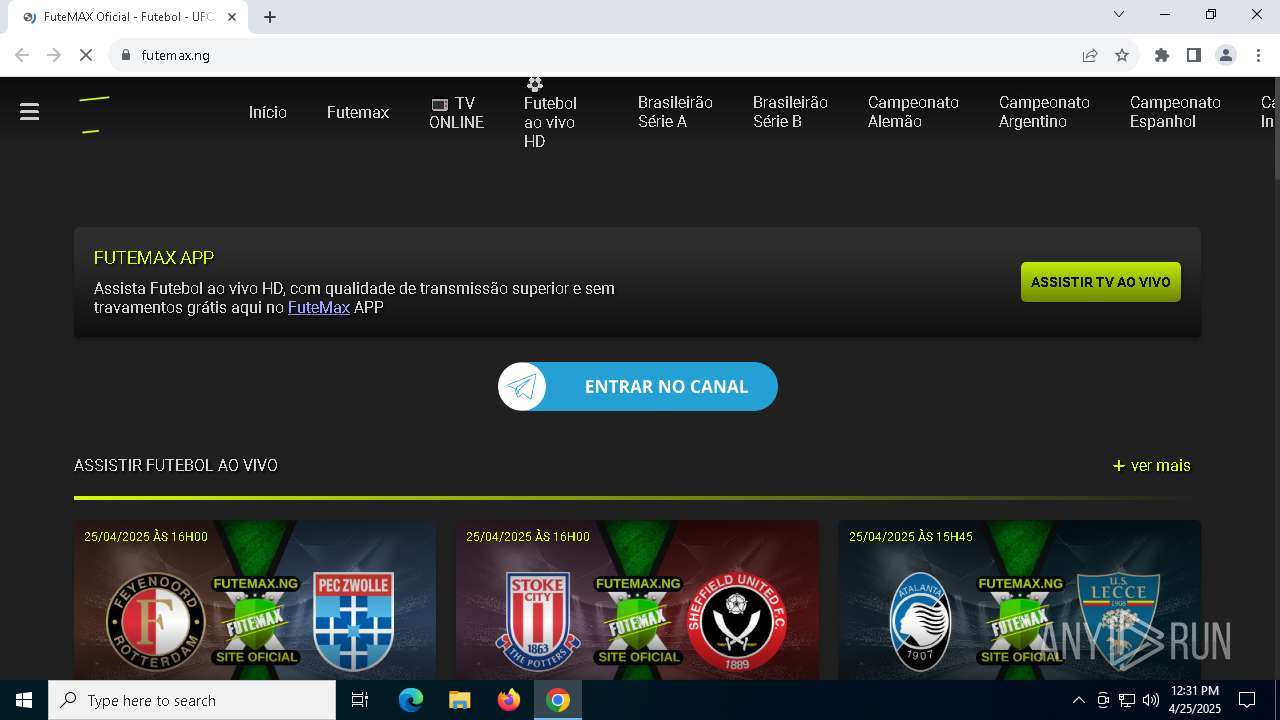
Task: Open the Chrome extensions puzzle icon
Action: pyautogui.click(x=1162, y=55)
